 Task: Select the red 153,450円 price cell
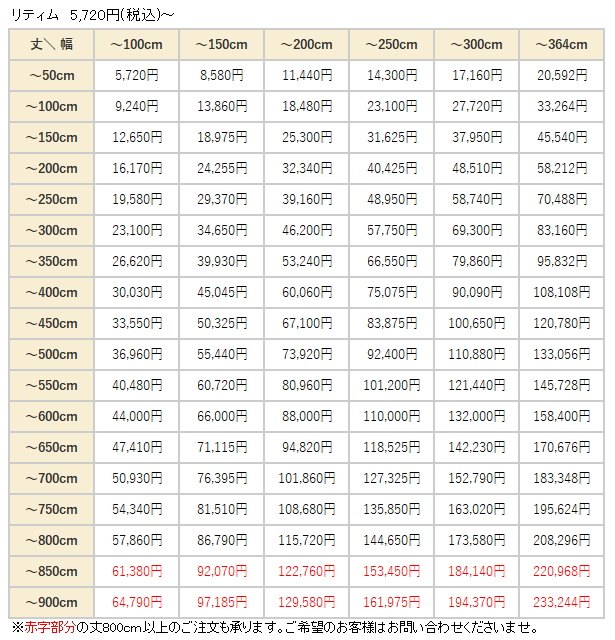point(392,572)
